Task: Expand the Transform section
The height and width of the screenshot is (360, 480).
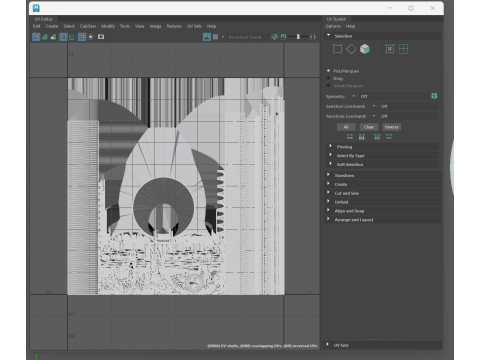Action: coord(383,175)
